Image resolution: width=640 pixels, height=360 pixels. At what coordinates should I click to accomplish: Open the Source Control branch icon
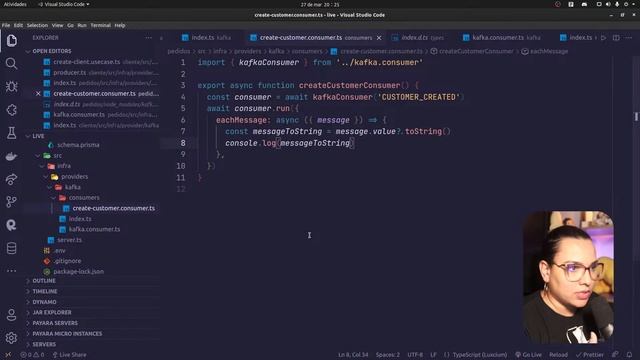pos(11,202)
